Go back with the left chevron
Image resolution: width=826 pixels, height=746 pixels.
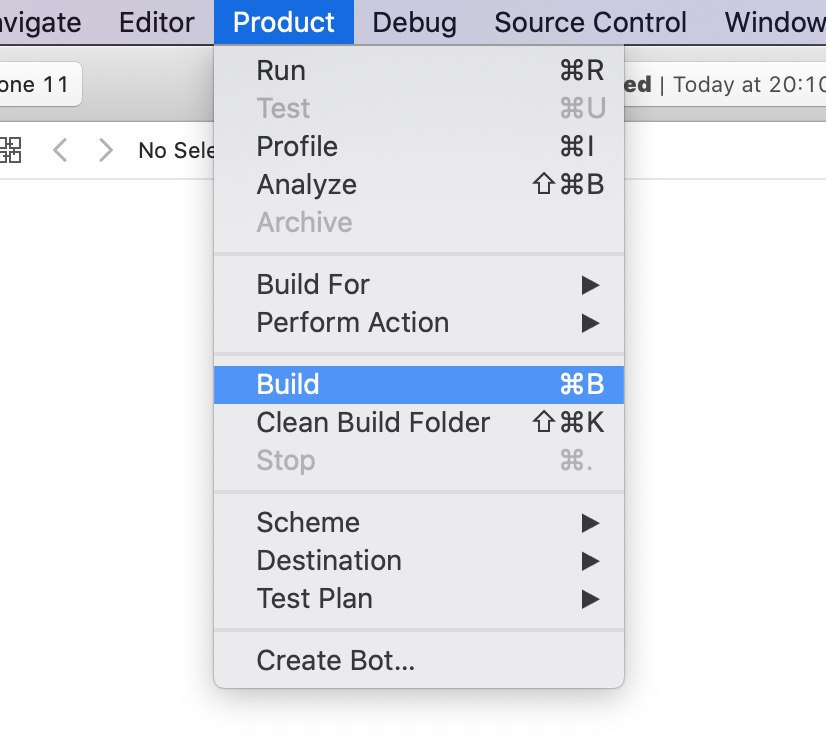(60, 150)
